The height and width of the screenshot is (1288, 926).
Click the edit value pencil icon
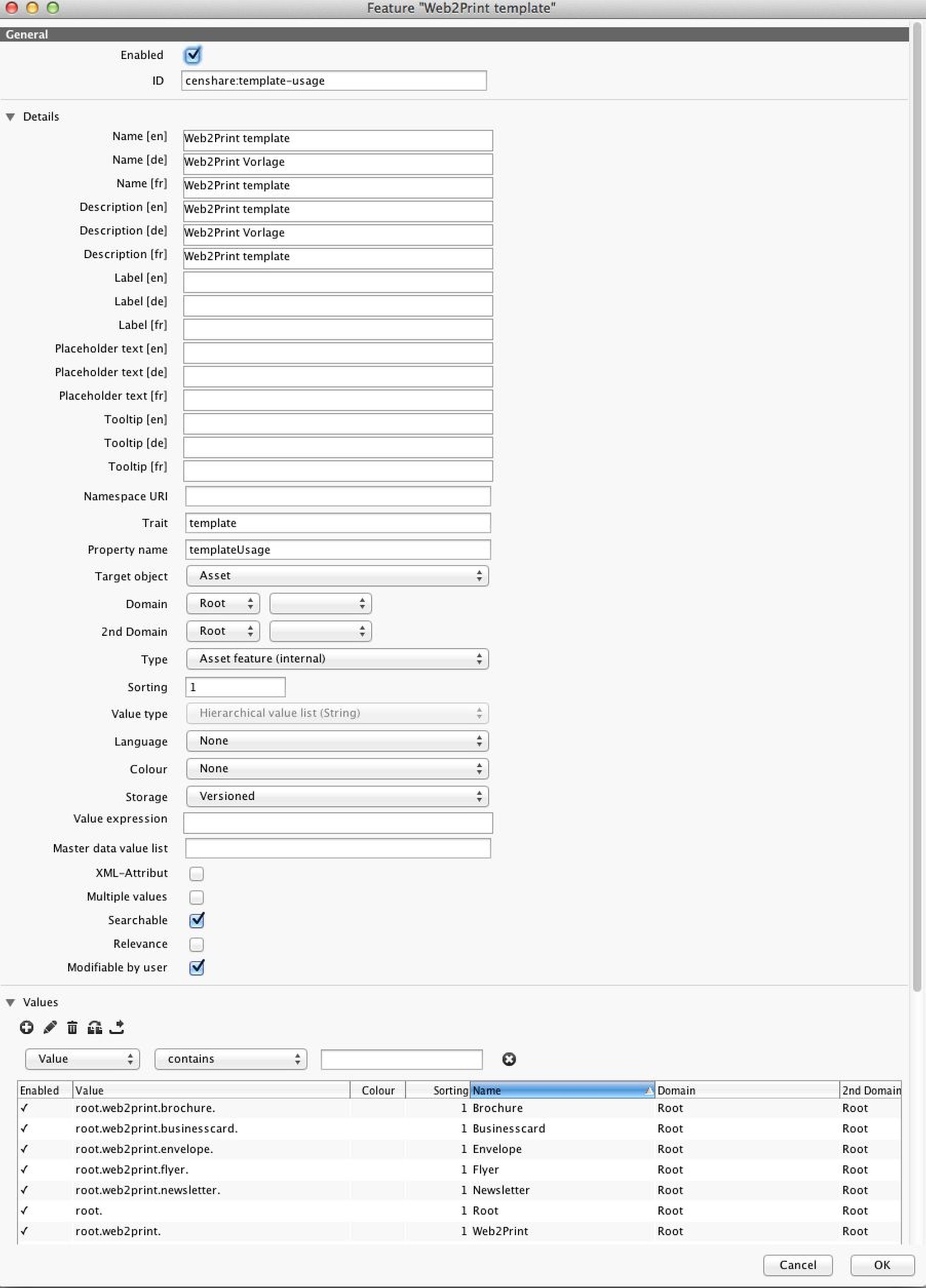(x=49, y=1027)
